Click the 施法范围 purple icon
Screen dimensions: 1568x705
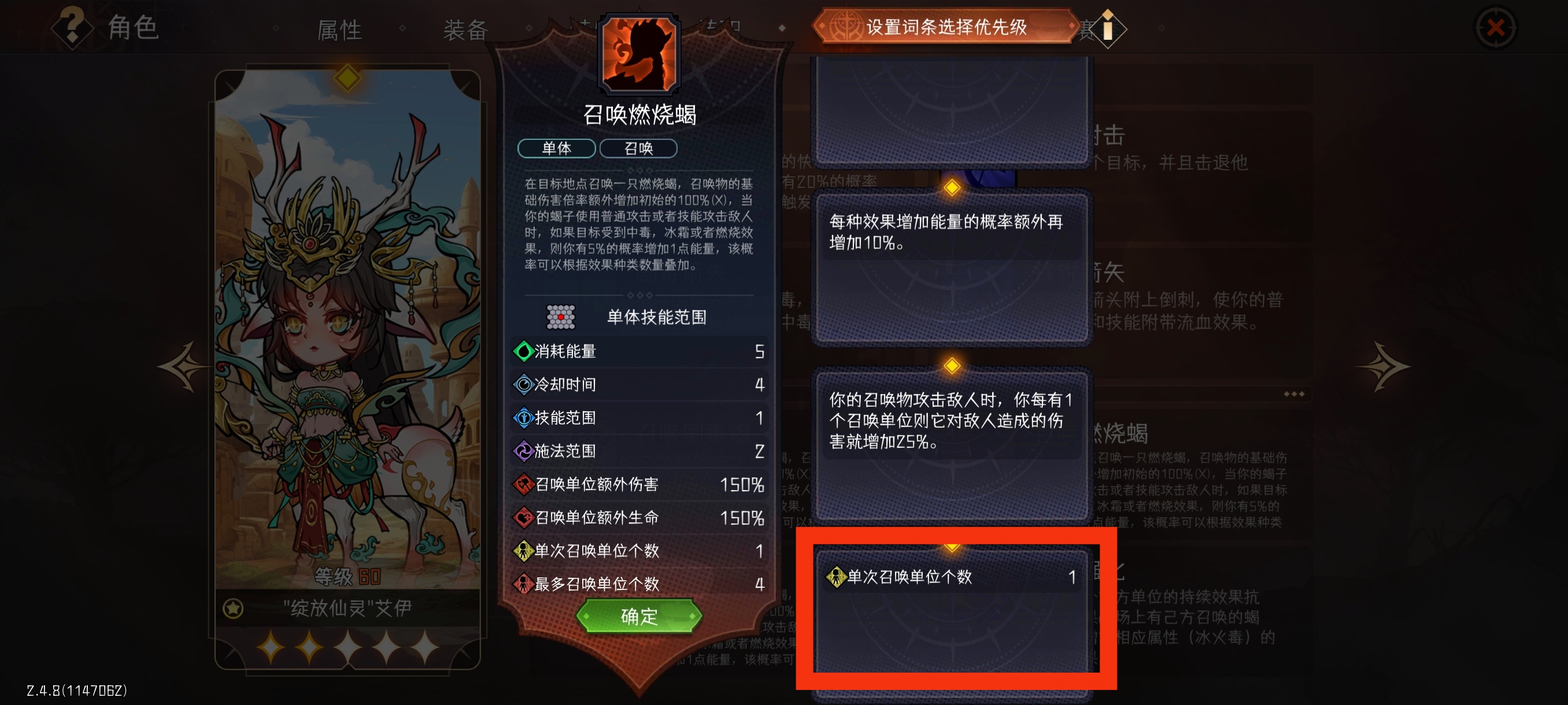pyautogui.click(x=523, y=451)
